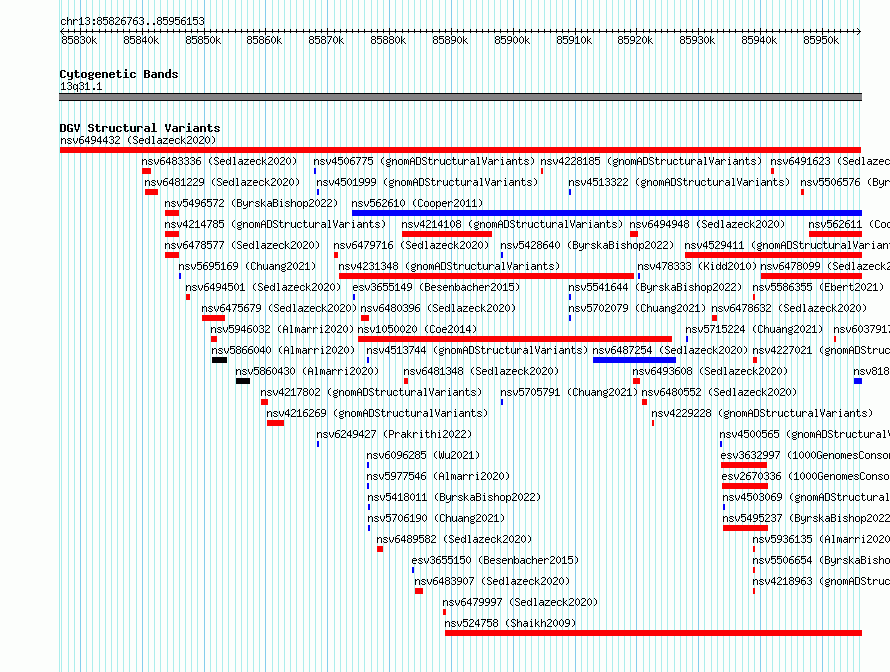Select the nsv5496572 (ByrskaBishop2022) label

point(251,203)
